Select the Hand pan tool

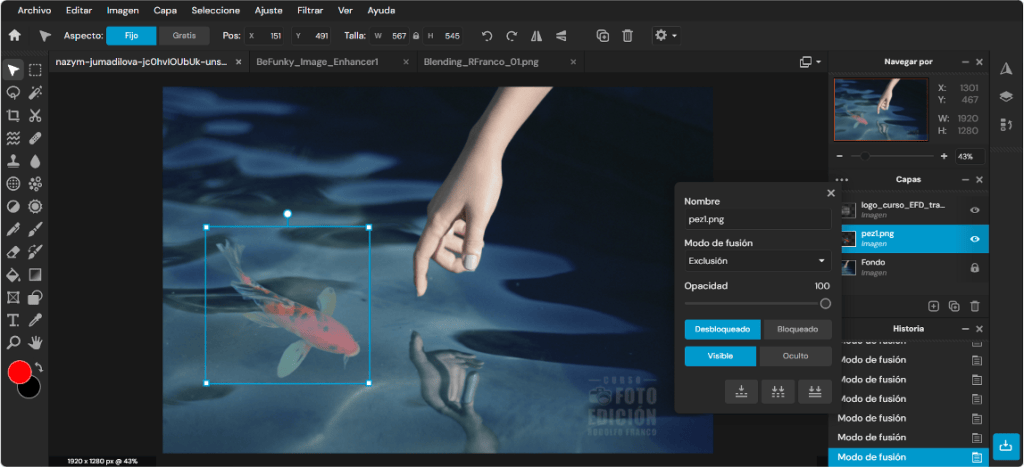click(35, 342)
